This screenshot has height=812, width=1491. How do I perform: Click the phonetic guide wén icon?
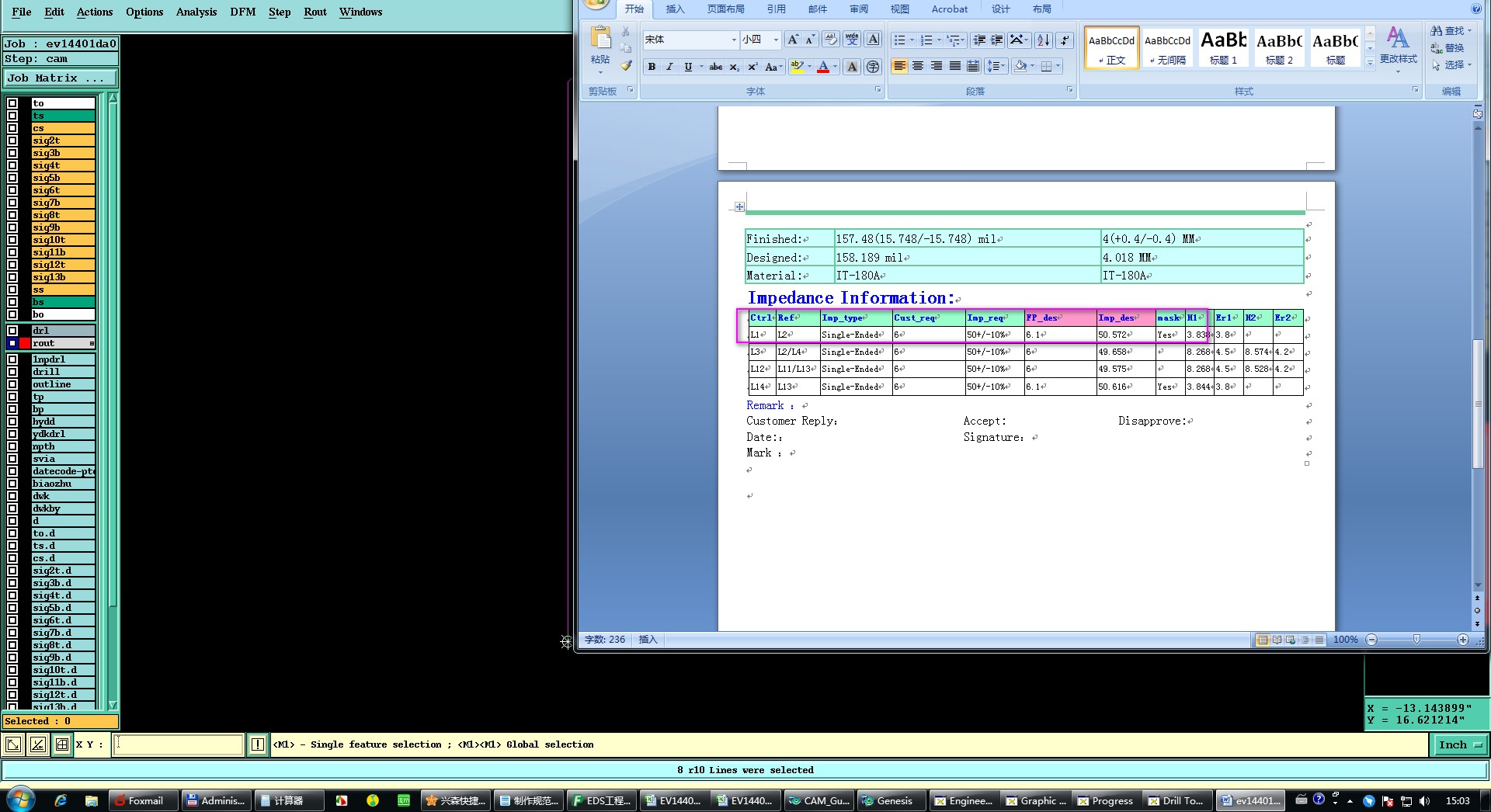[x=852, y=40]
